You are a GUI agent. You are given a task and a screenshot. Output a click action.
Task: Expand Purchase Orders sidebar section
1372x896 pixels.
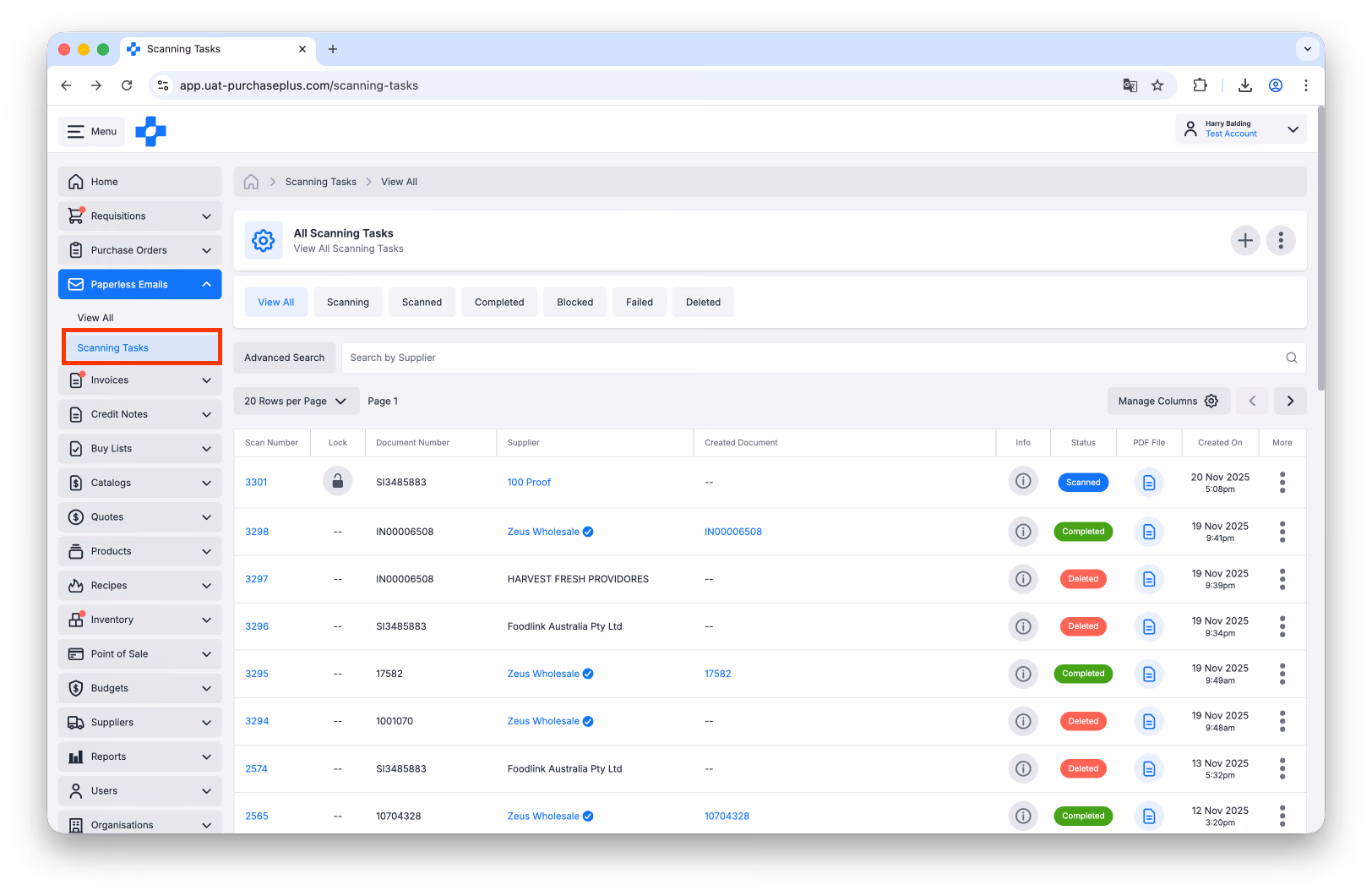tap(140, 250)
